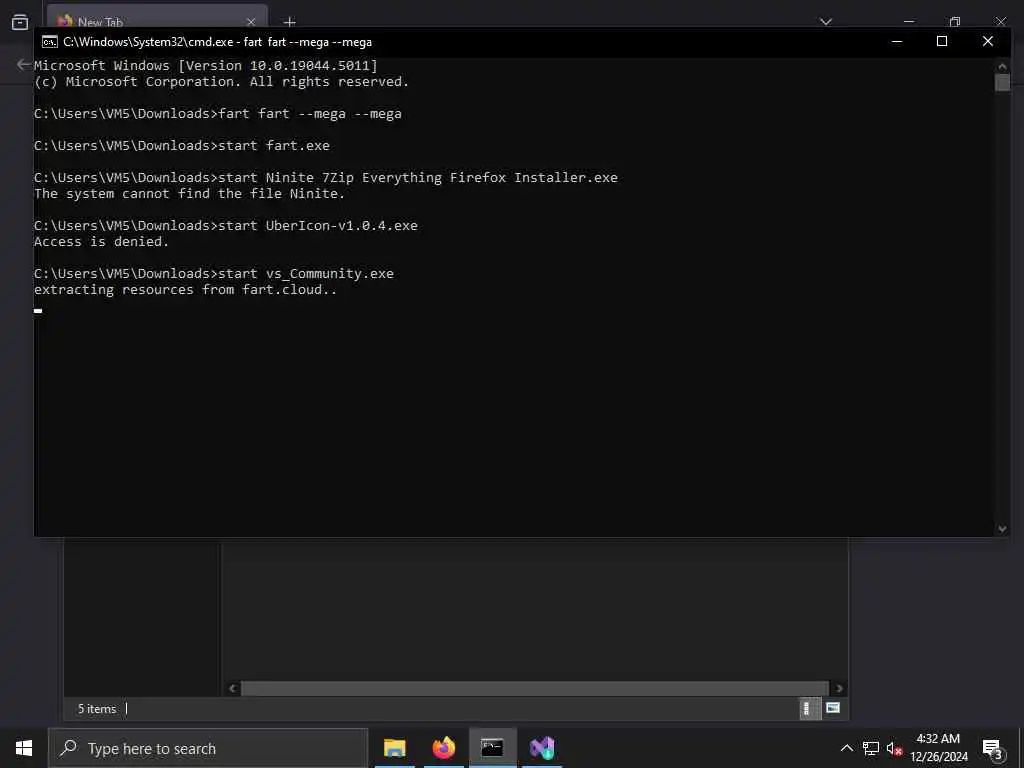This screenshot has height=768, width=1024.
Task: Click 'extracting resources from fart.cloud..' line
Action: [185, 289]
